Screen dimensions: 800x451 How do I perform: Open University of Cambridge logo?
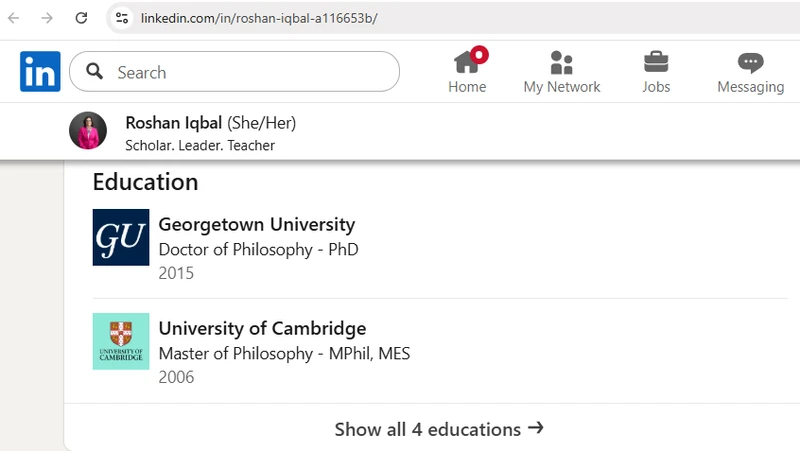[x=121, y=341]
